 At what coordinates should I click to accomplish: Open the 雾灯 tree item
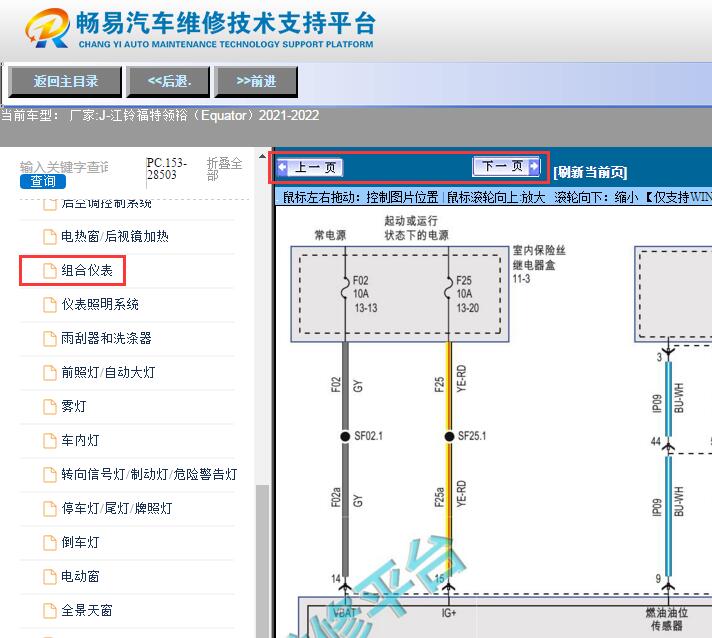74,406
